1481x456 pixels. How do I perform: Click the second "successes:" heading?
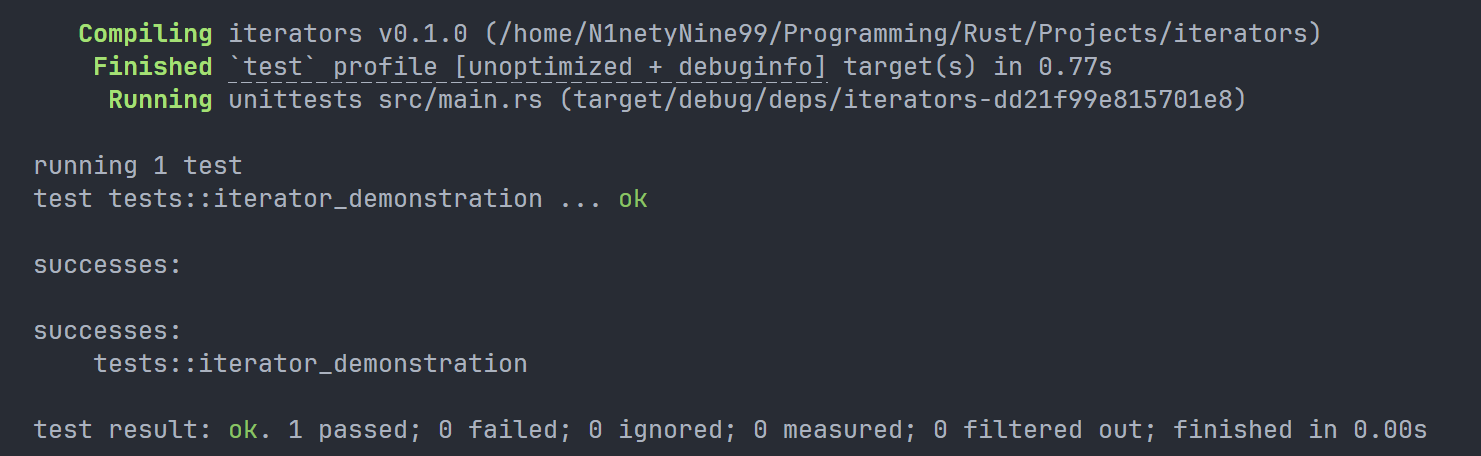108,331
